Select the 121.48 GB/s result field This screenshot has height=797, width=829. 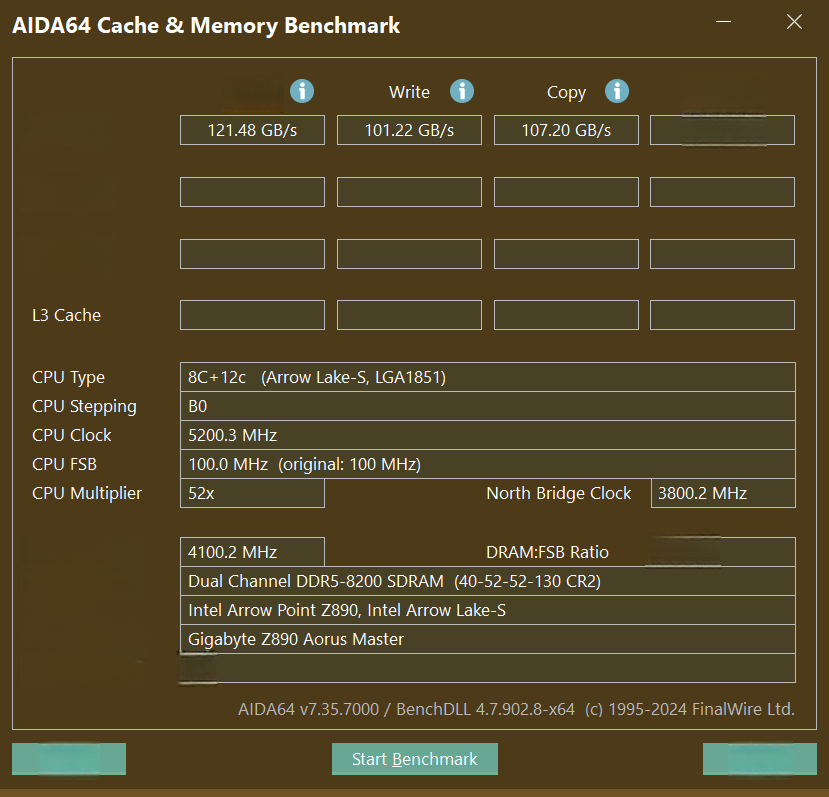point(252,130)
